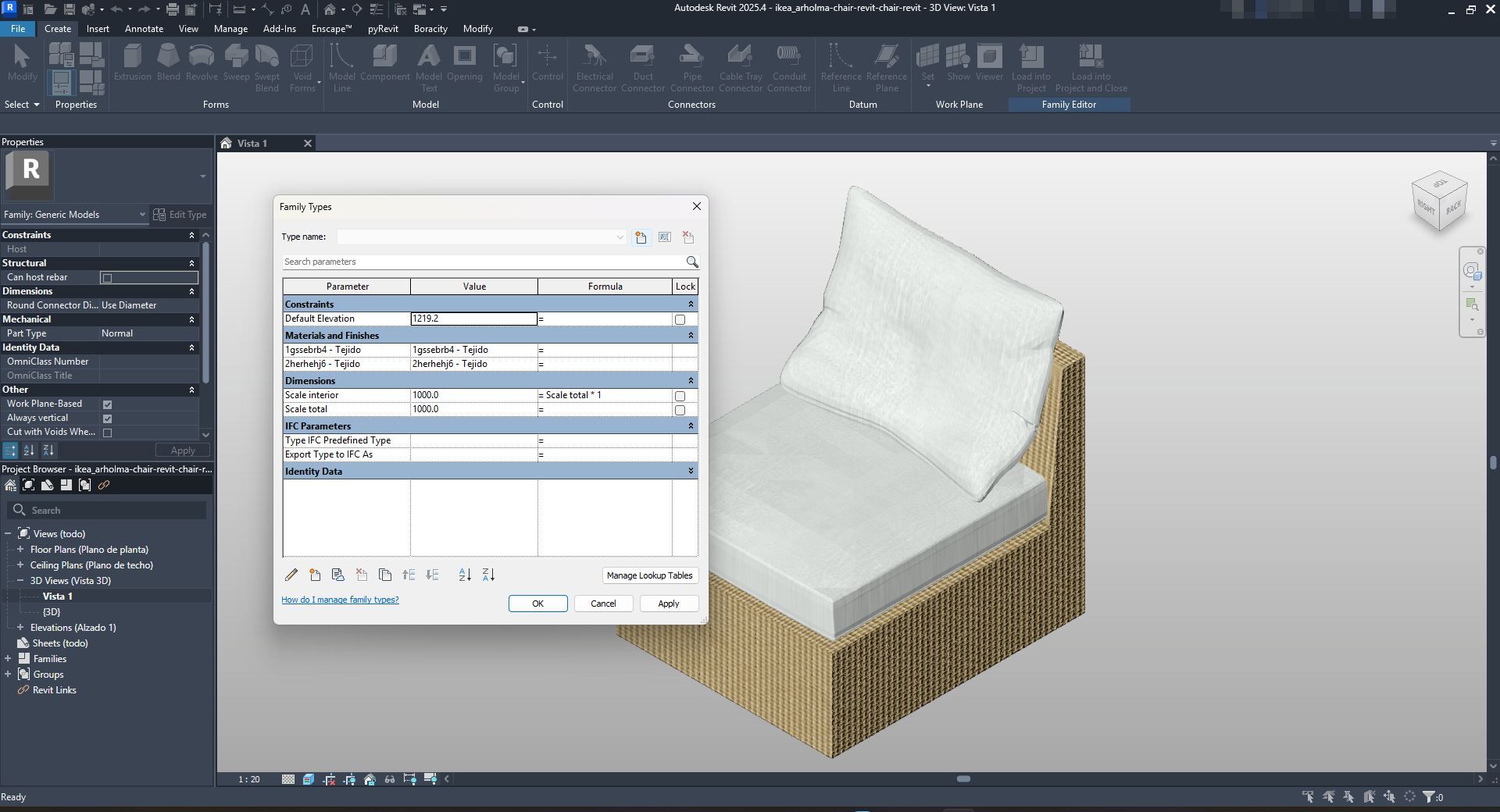Uncheck the Work Plane-Based checkbox
The image size is (1500, 812).
point(108,404)
